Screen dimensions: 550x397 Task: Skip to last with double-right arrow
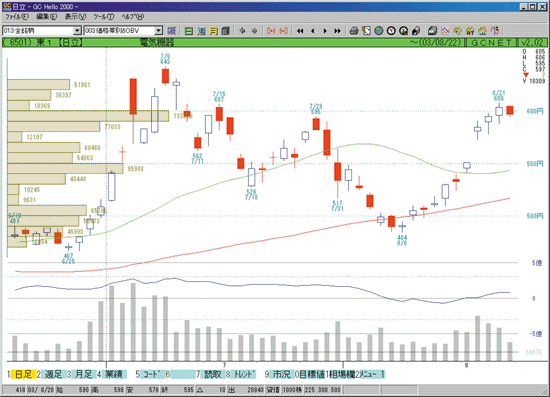[x=337, y=31]
